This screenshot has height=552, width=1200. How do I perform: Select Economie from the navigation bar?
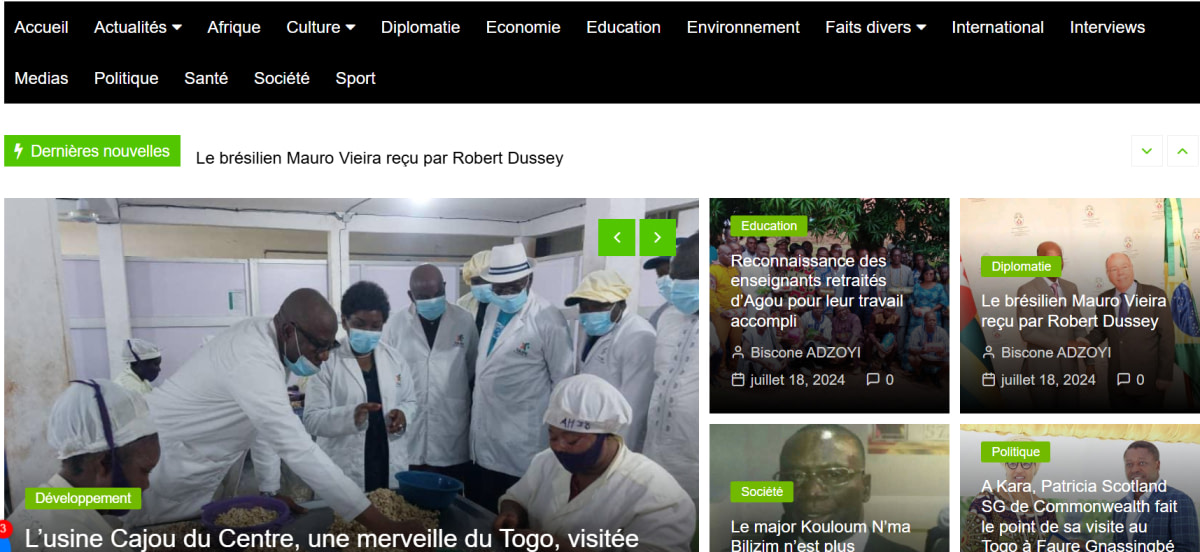523,28
